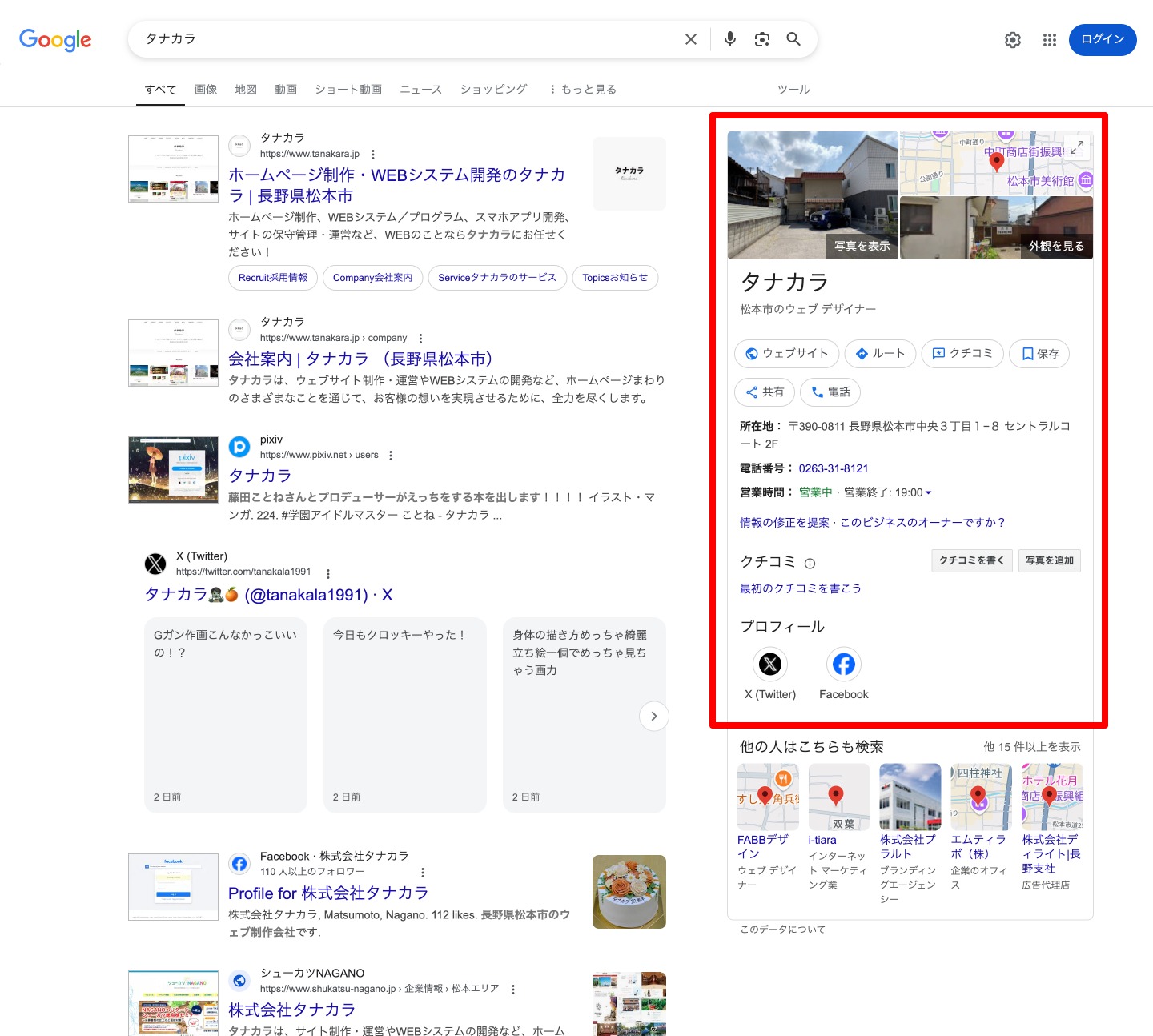Open options menu for シューカツNAGANO result

(513, 989)
